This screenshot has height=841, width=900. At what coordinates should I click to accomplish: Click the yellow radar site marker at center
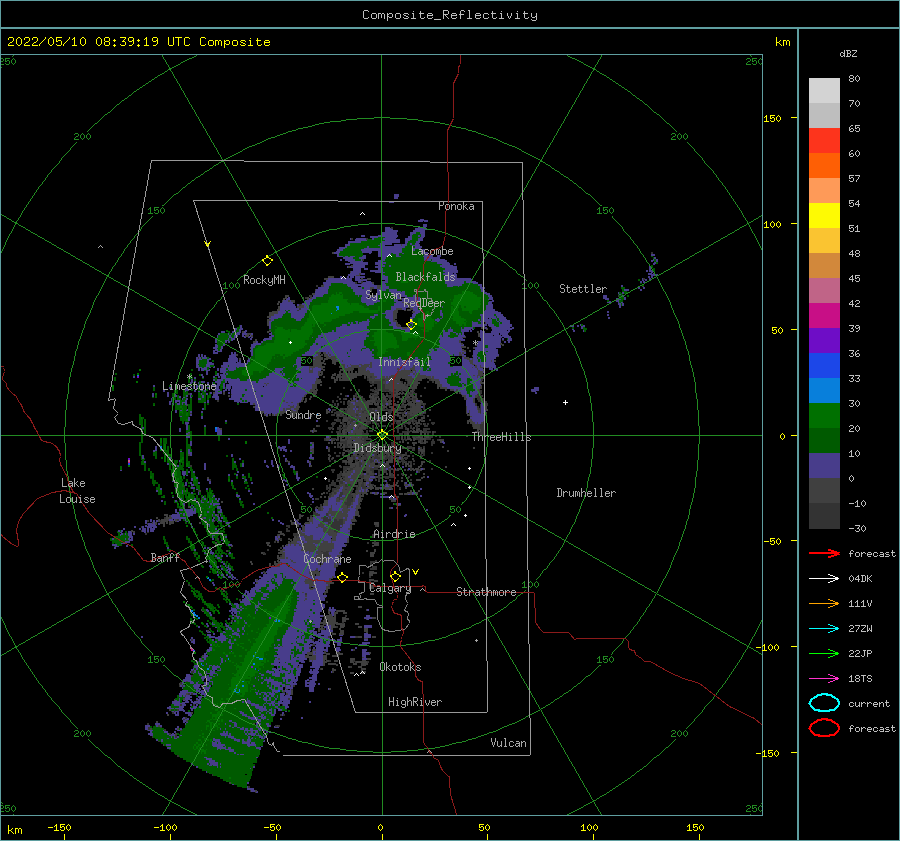coord(382,435)
